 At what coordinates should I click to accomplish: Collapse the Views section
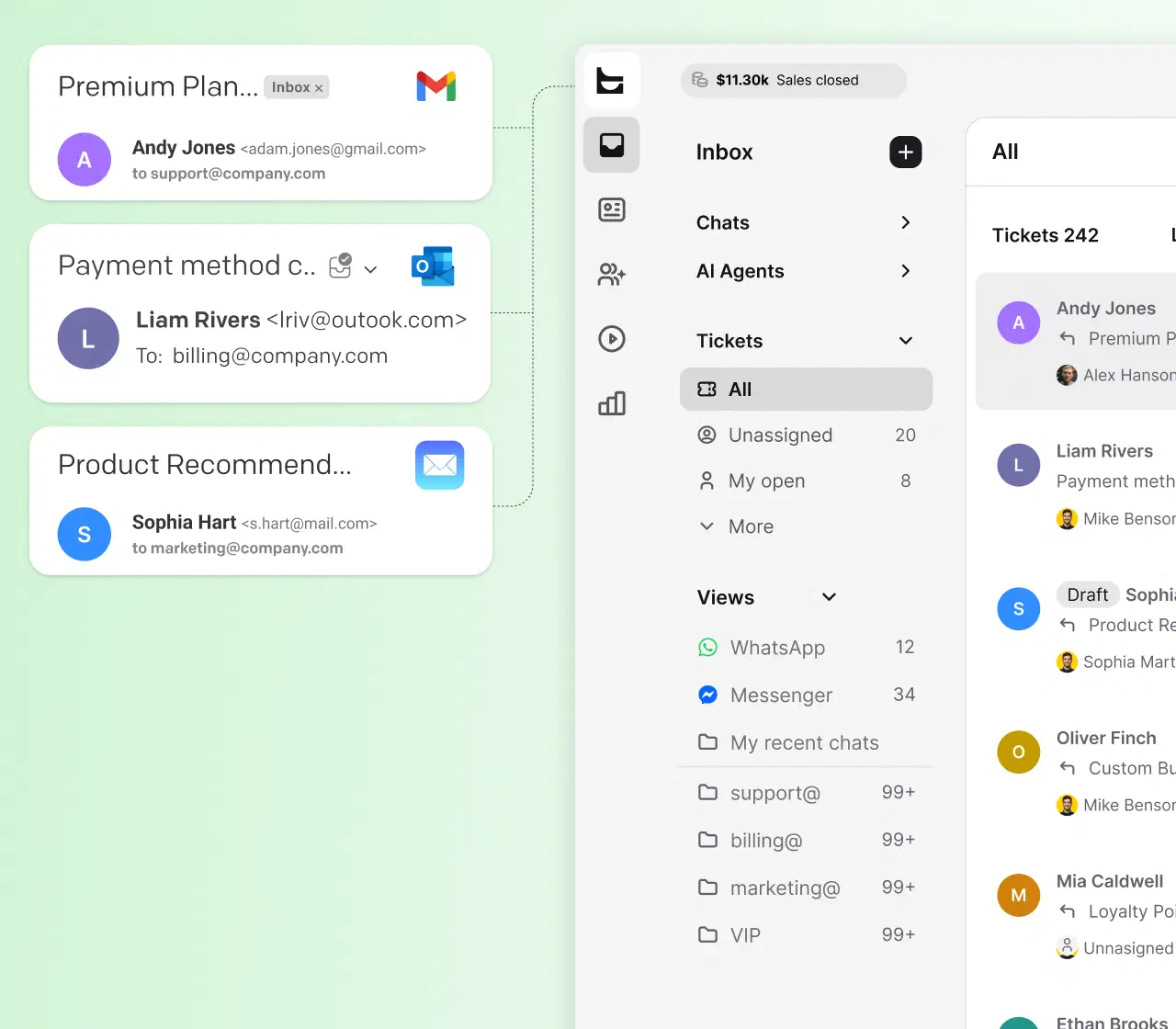[829, 597]
